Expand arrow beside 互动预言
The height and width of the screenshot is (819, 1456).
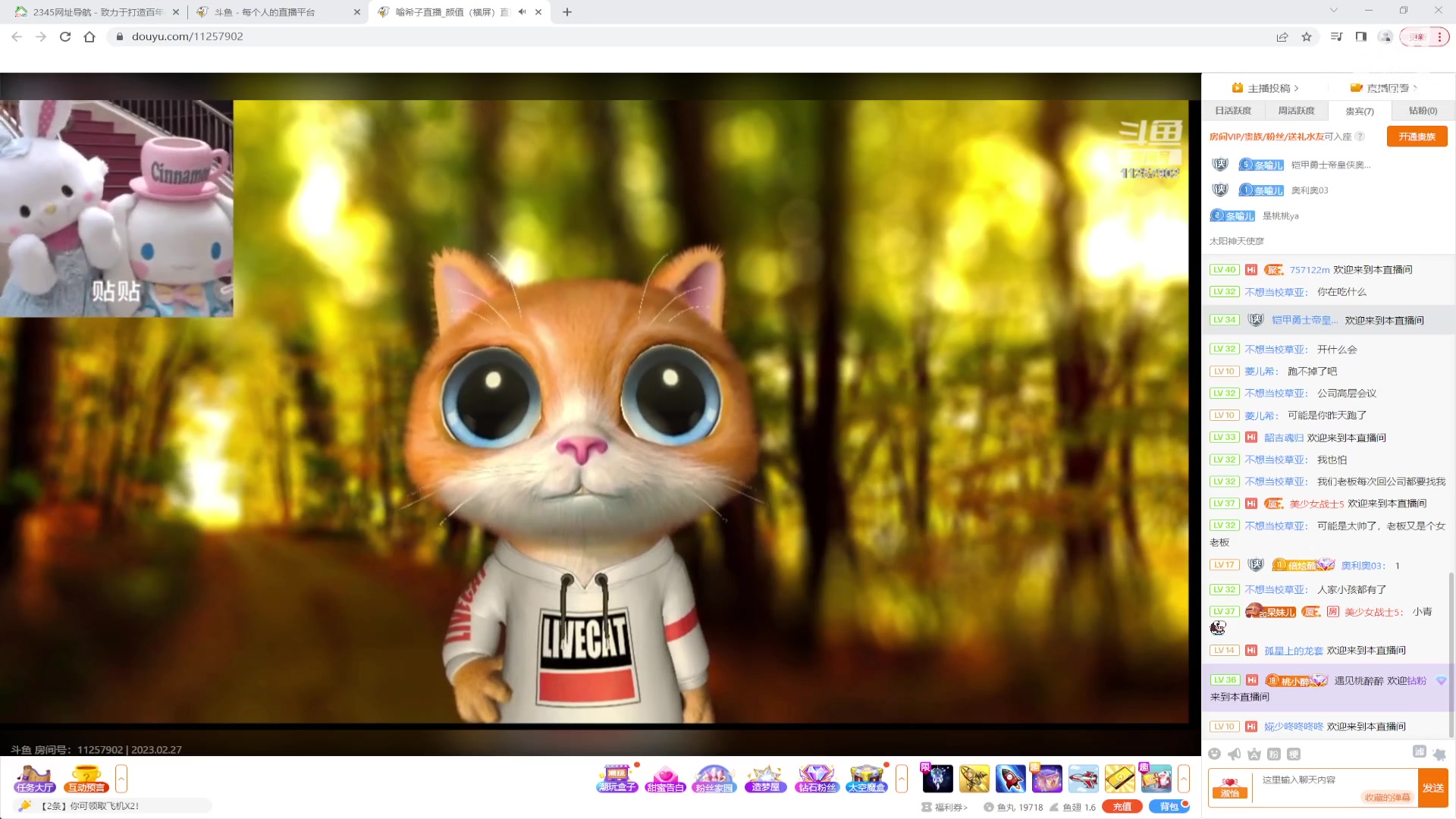121,778
